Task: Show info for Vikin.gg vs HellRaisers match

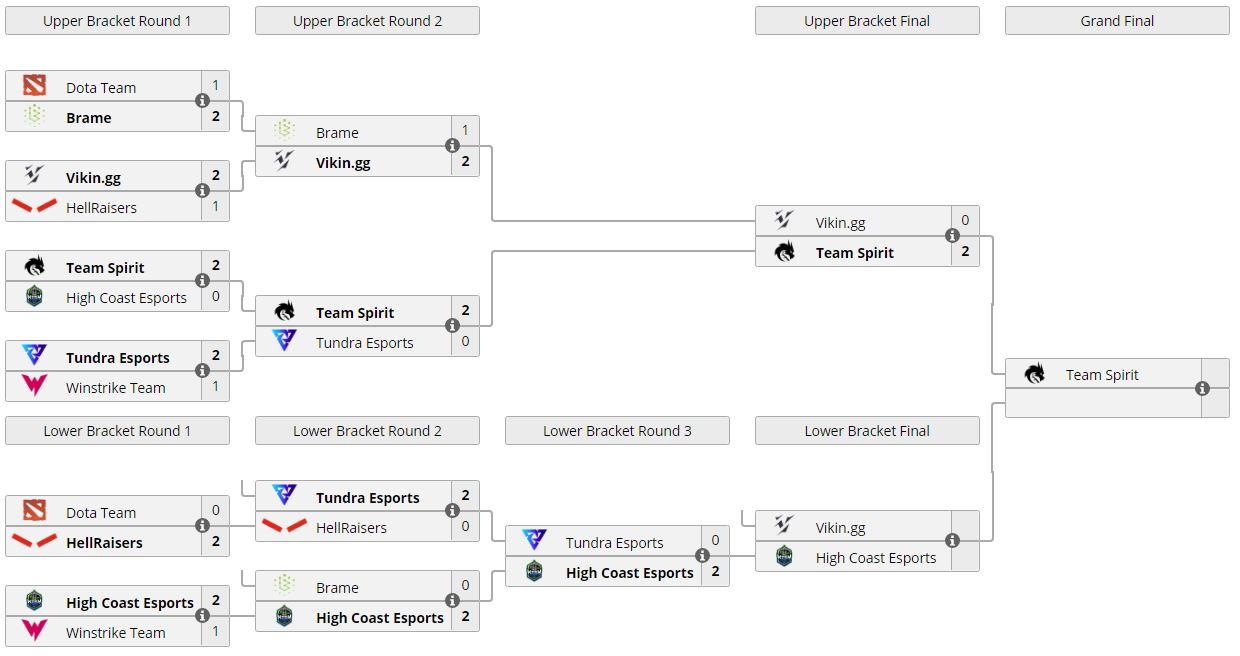Action: pyautogui.click(x=202, y=191)
